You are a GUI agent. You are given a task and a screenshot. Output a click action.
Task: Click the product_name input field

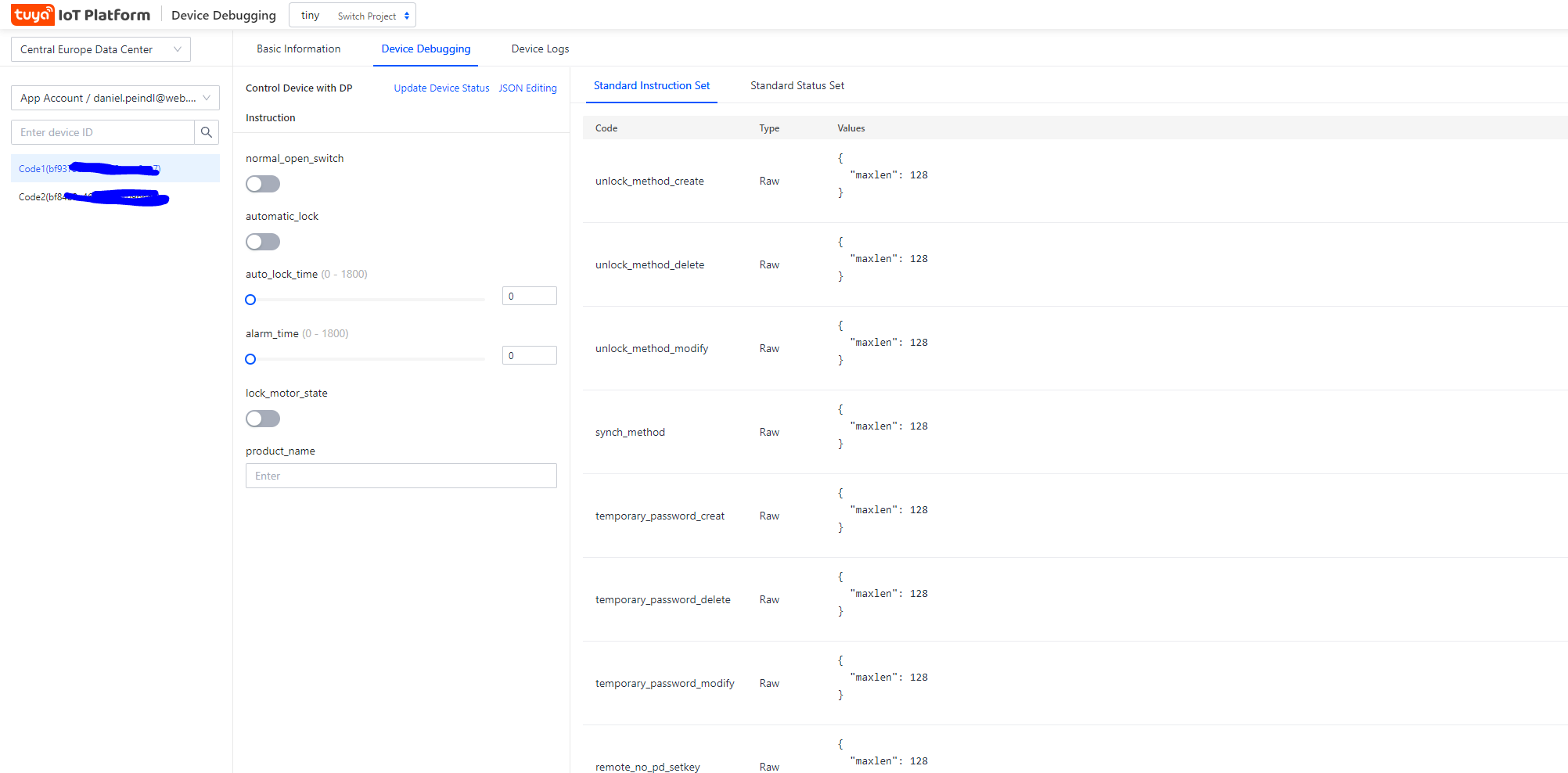click(x=401, y=476)
